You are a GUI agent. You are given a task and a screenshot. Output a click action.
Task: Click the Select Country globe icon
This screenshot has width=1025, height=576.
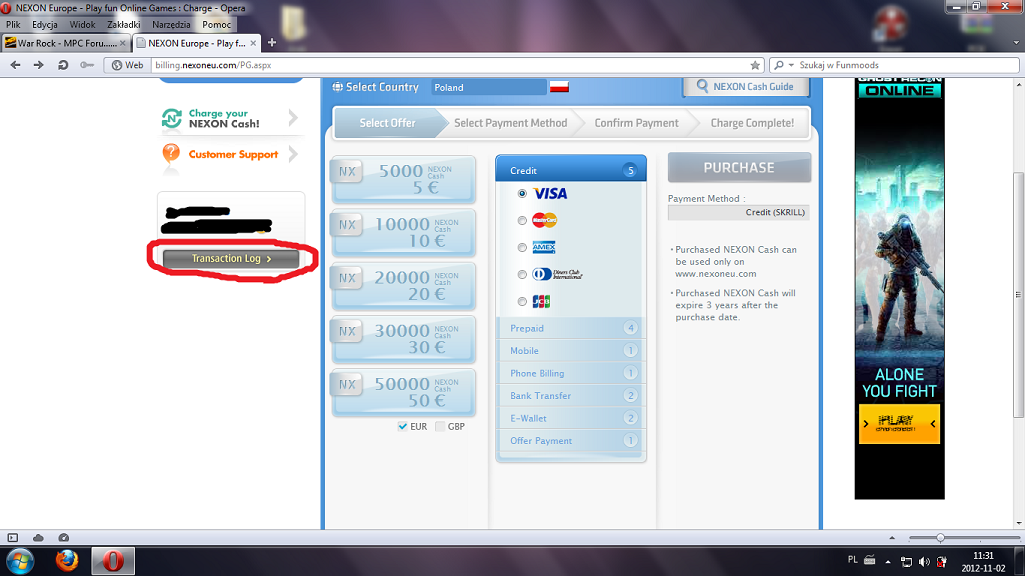[337, 87]
